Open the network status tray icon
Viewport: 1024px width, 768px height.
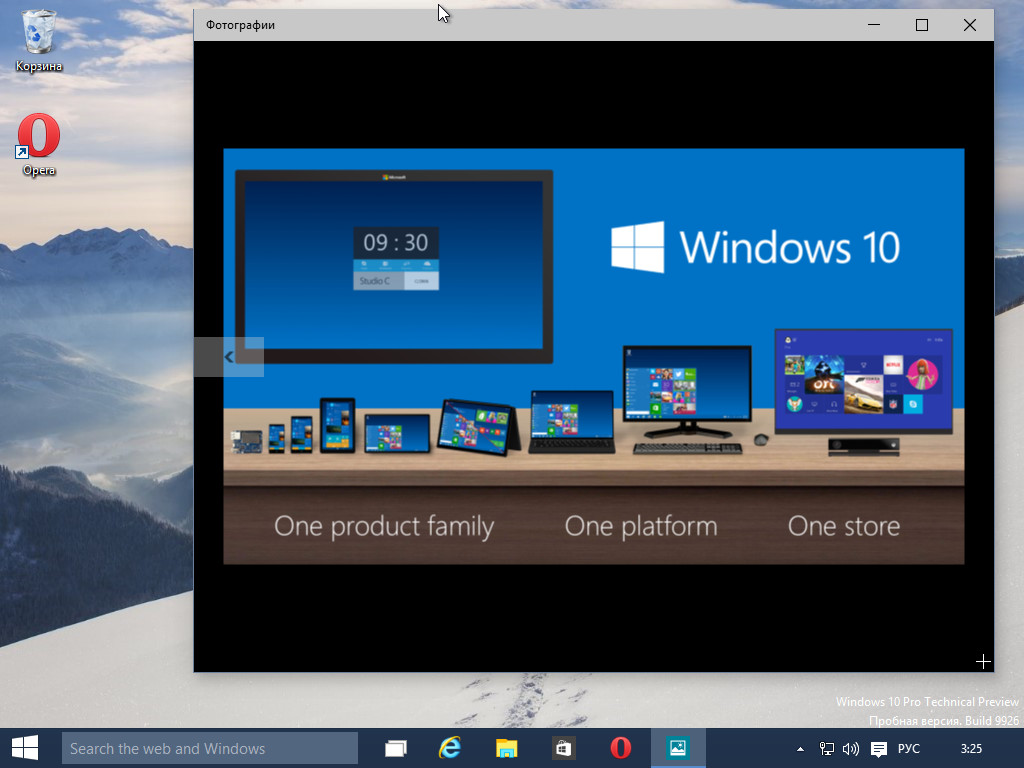tap(827, 749)
